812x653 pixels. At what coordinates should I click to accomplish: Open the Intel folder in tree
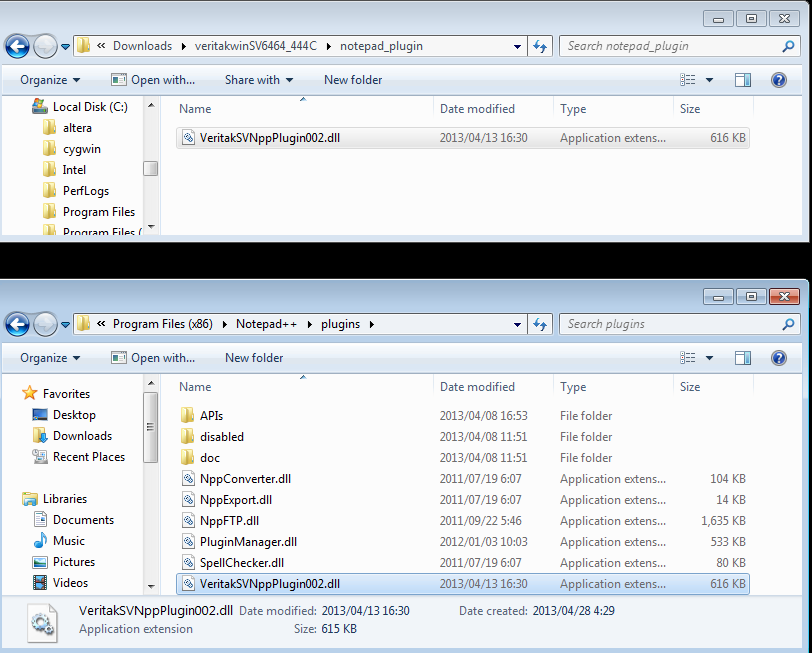tap(65, 170)
